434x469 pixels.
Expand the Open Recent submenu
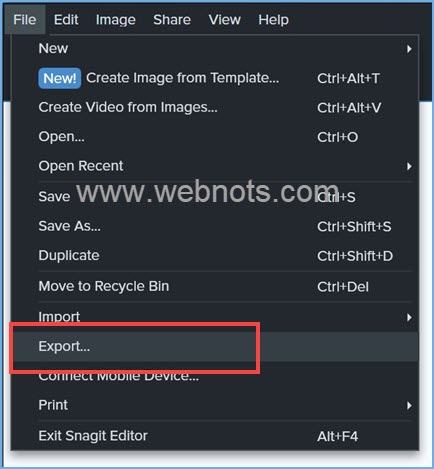coord(215,166)
